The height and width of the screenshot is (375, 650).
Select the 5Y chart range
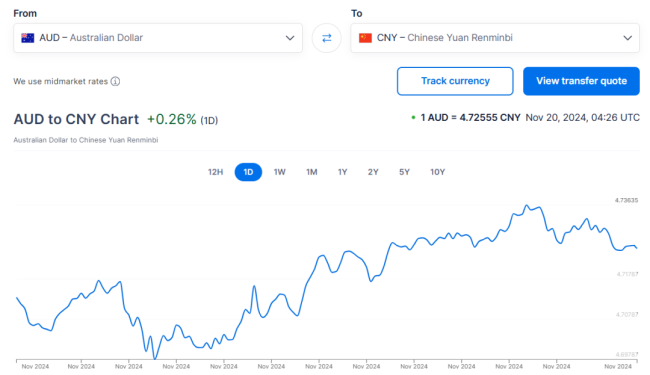coord(405,172)
